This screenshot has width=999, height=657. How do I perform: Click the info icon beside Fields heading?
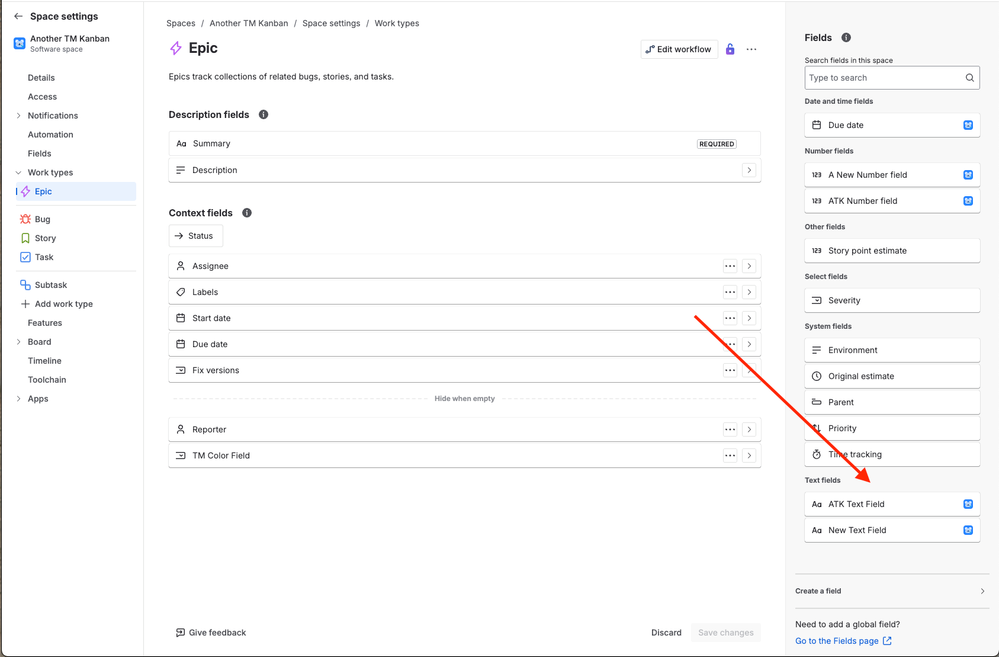846,38
